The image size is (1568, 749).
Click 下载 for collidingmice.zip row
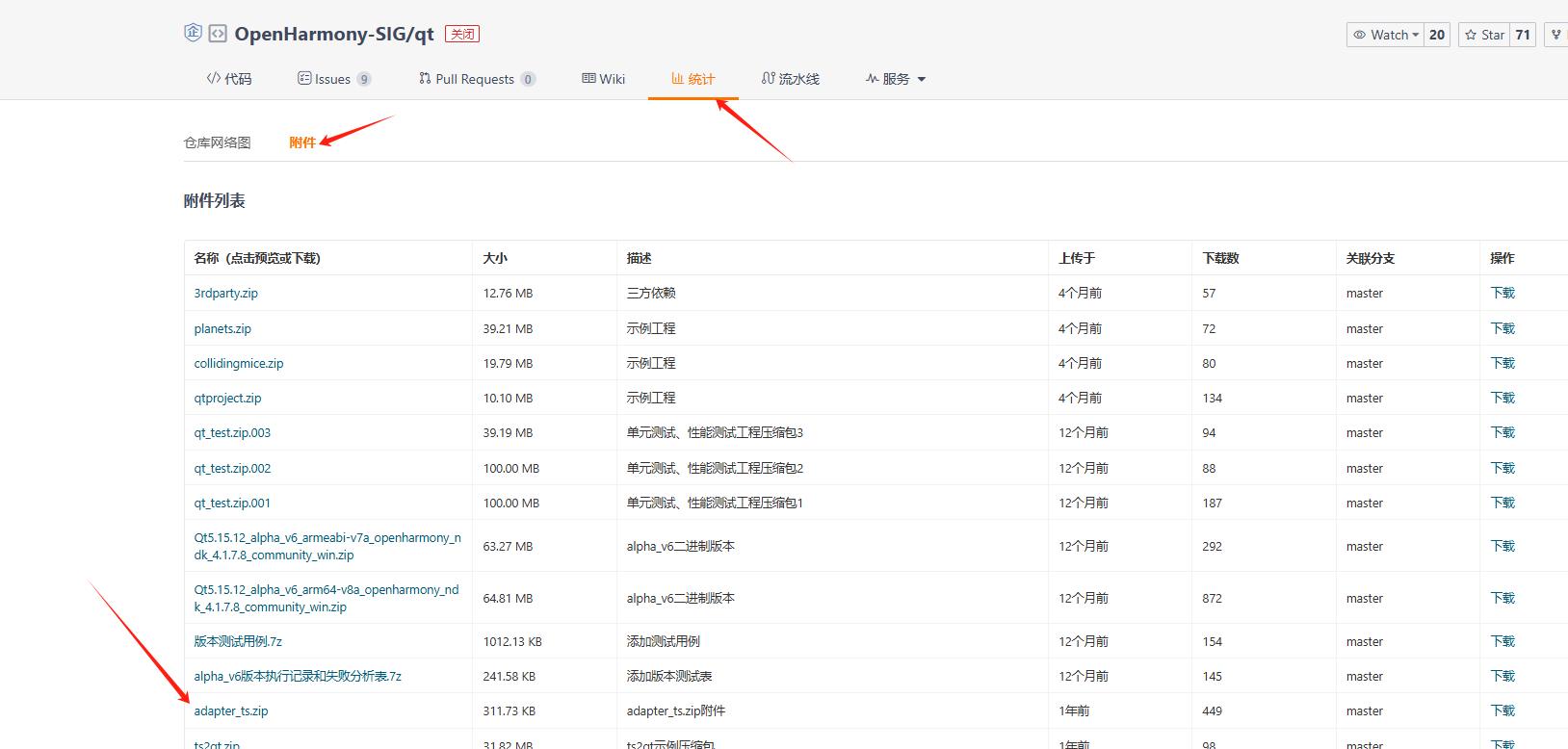pyautogui.click(x=1503, y=363)
